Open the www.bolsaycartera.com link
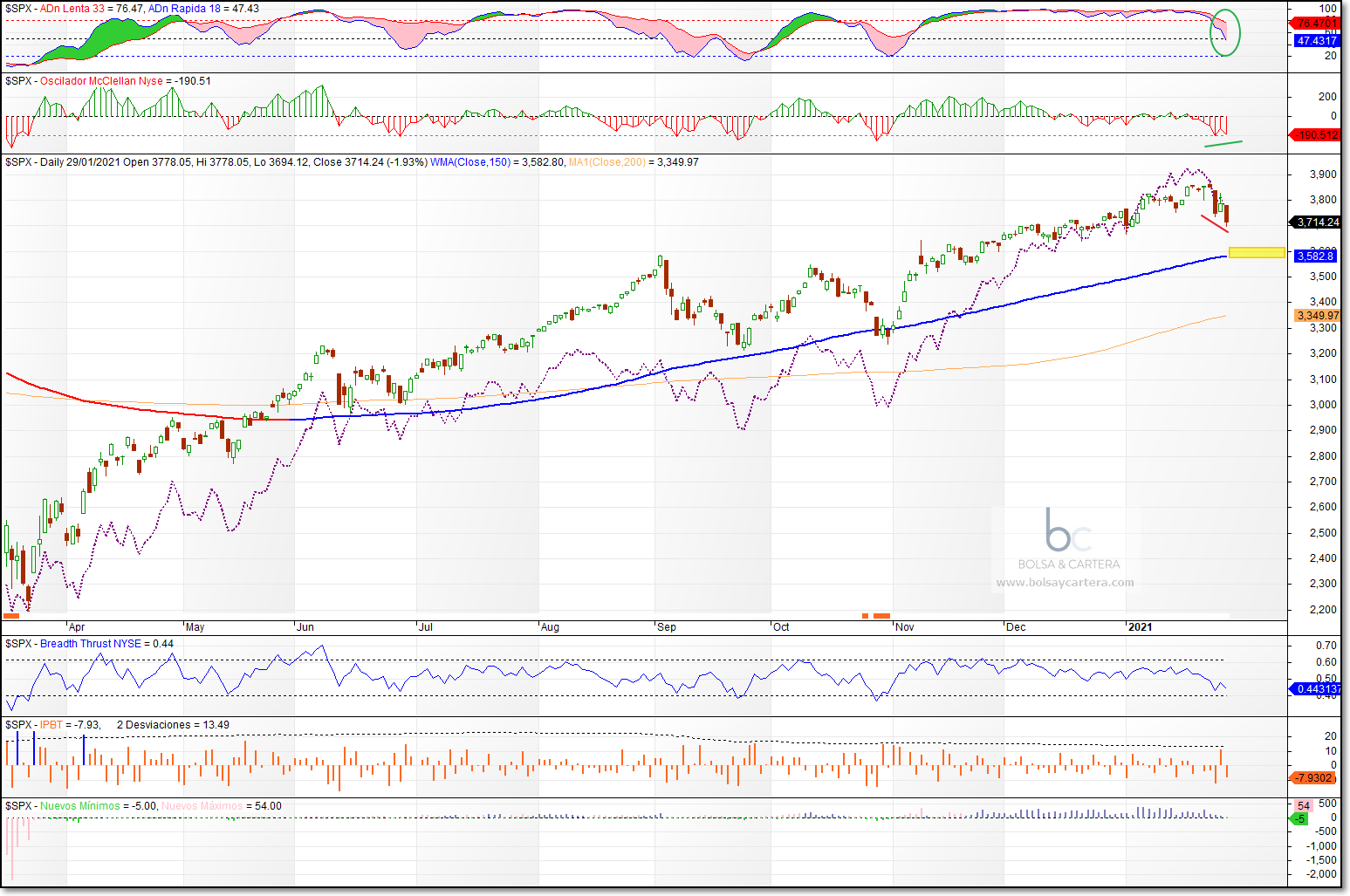The height and width of the screenshot is (896, 1350). coord(1065,583)
